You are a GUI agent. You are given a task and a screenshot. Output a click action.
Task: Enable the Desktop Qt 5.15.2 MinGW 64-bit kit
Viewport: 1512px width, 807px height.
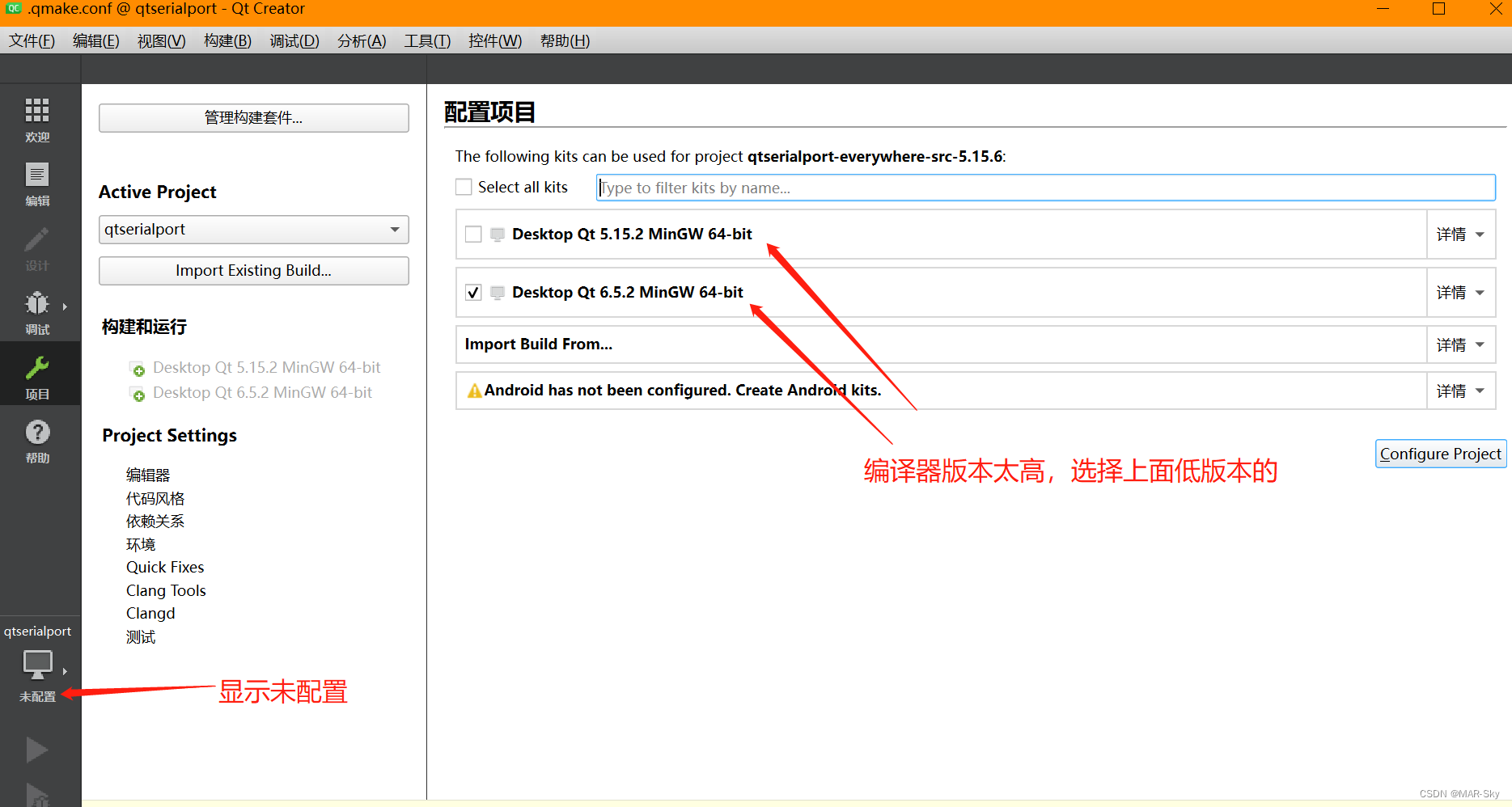[473, 234]
